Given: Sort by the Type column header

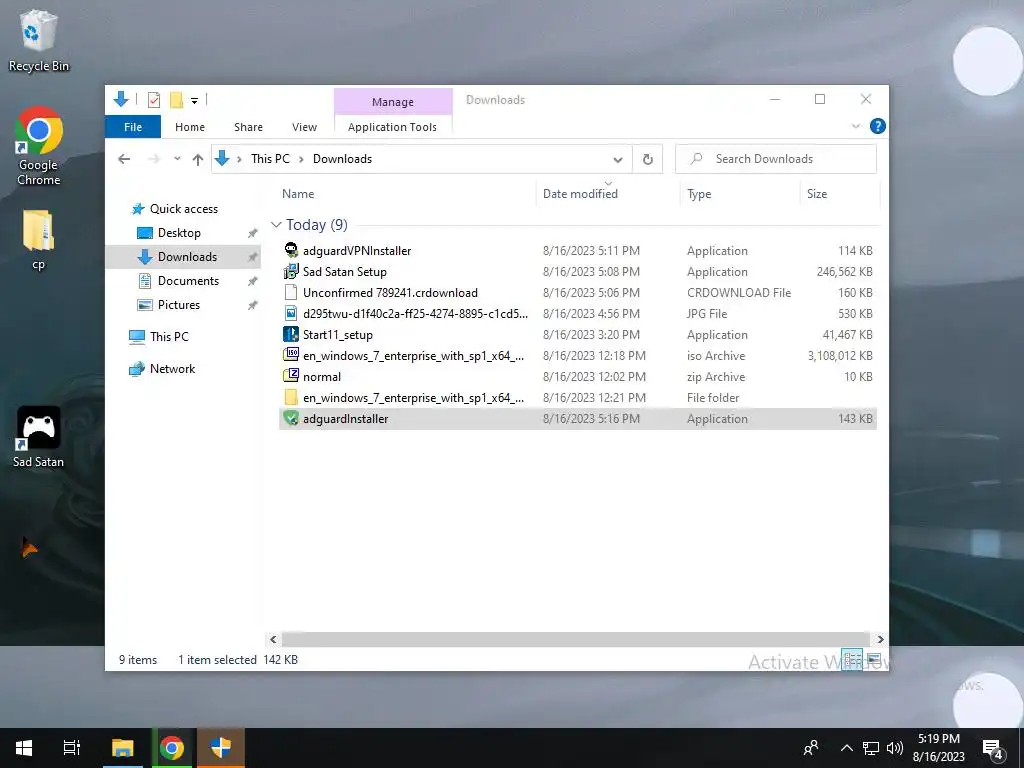Looking at the screenshot, I should 699,194.
